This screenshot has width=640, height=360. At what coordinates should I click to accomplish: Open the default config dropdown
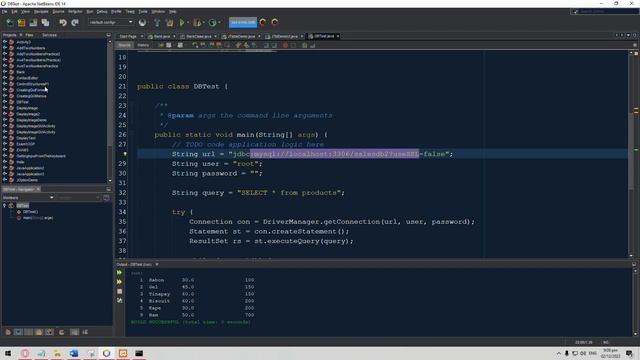pos(111,22)
